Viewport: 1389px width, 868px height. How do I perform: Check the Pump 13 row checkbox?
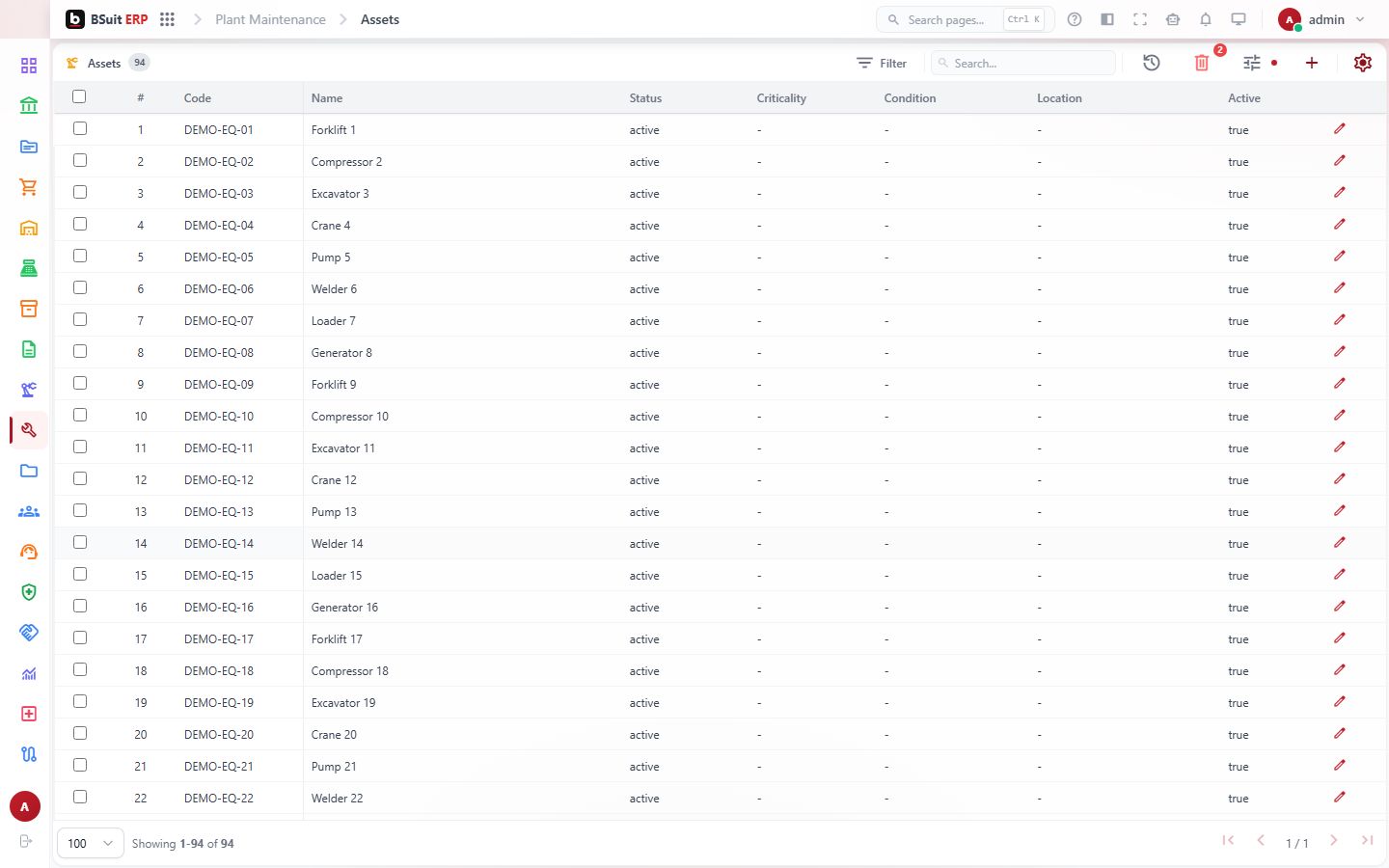(80, 510)
